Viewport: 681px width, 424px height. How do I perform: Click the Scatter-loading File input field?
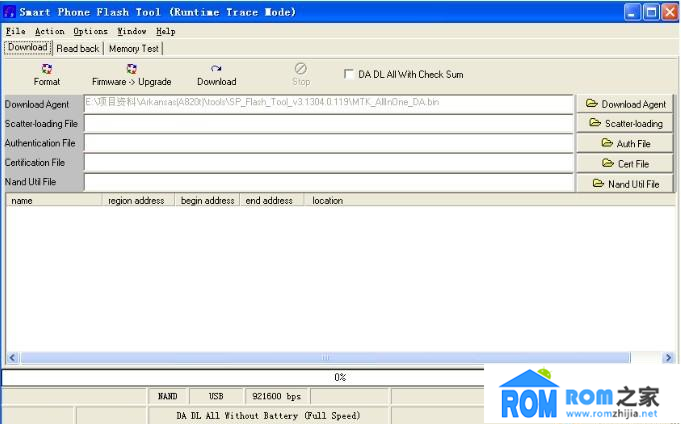click(x=328, y=124)
